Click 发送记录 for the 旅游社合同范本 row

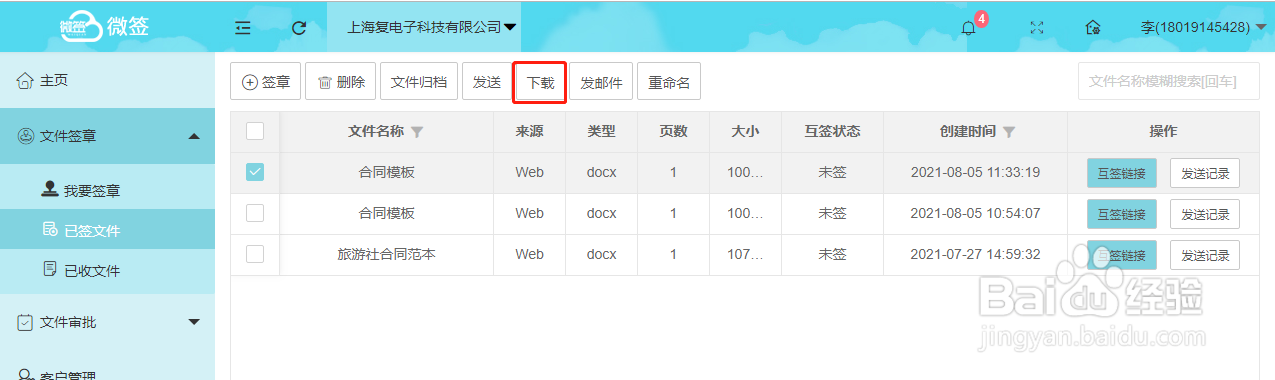click(1205, 255)
